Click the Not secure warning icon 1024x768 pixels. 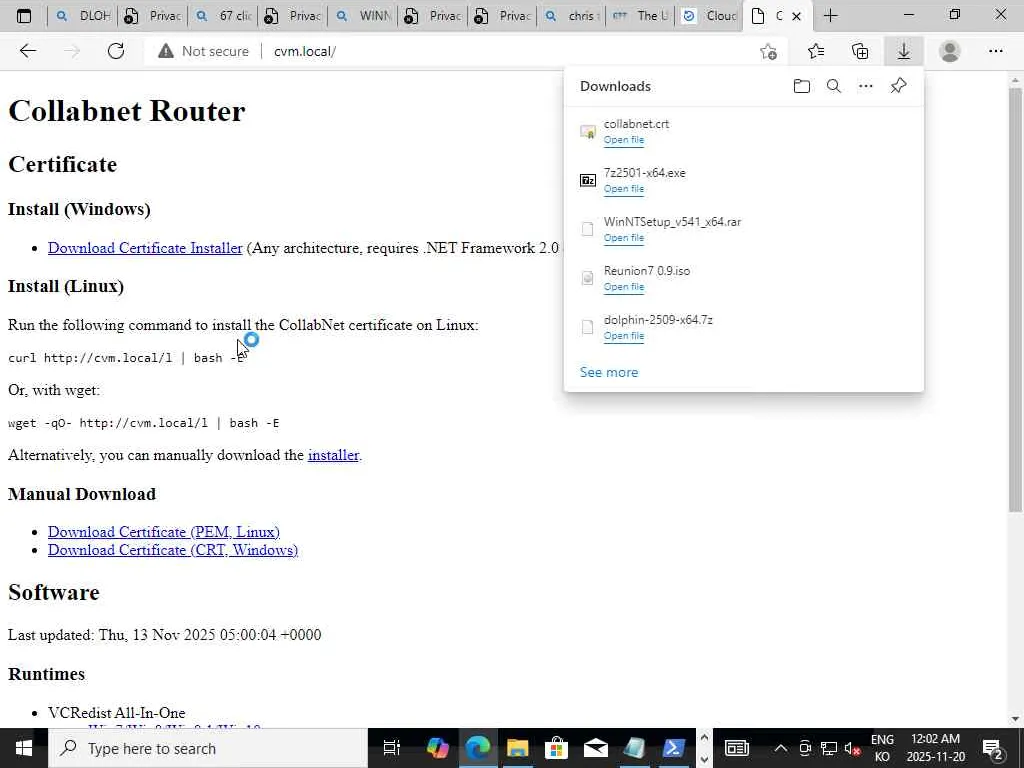[x=166, y=51]
